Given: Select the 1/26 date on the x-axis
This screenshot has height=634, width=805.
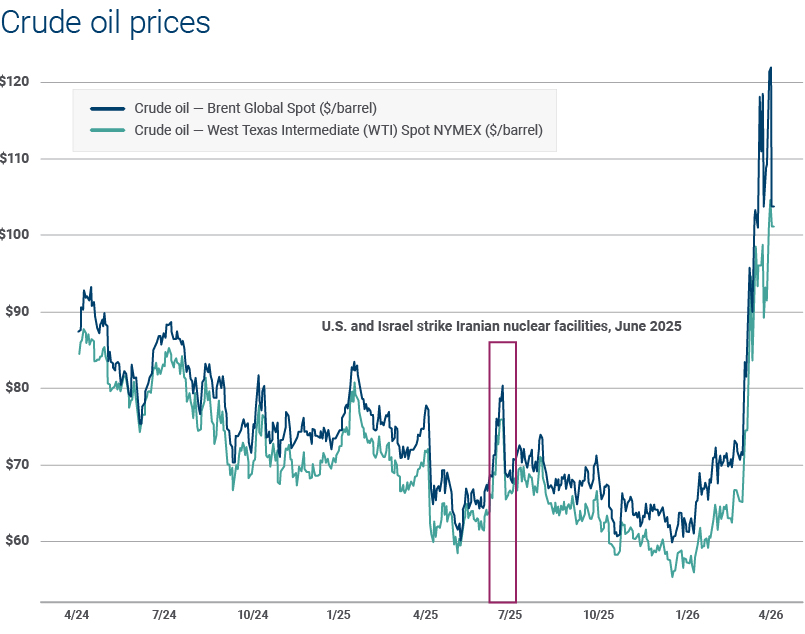Looking at the screenshot, I should pos(686,613).
